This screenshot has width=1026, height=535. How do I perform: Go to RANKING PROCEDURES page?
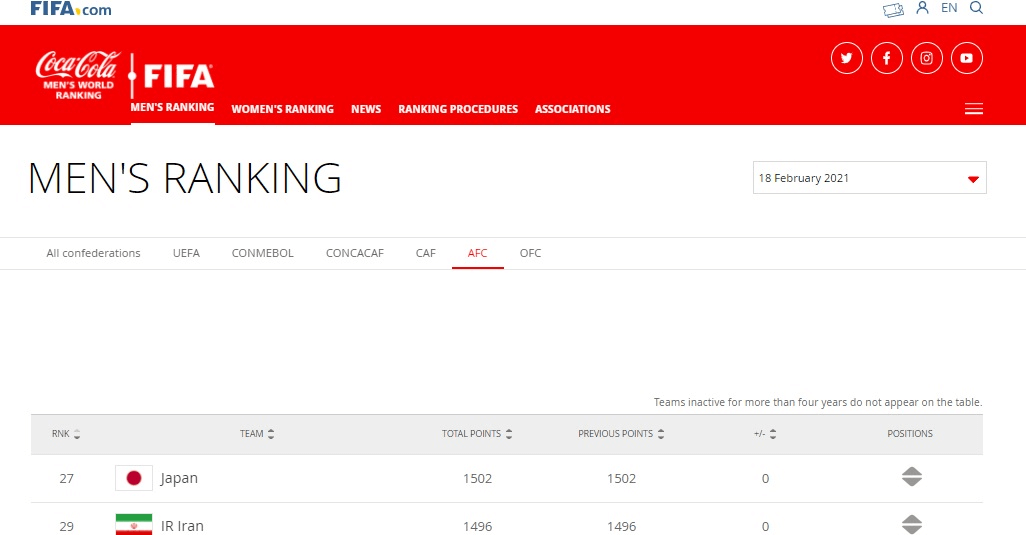point(458,109)
